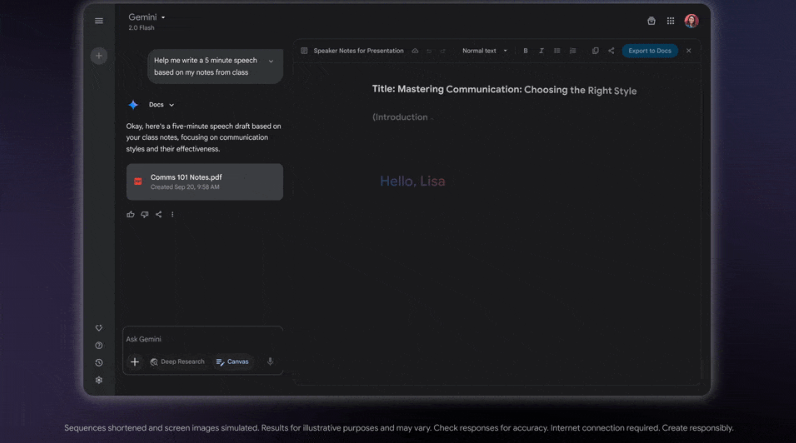Click Export to Docs button

pos(650,51)
